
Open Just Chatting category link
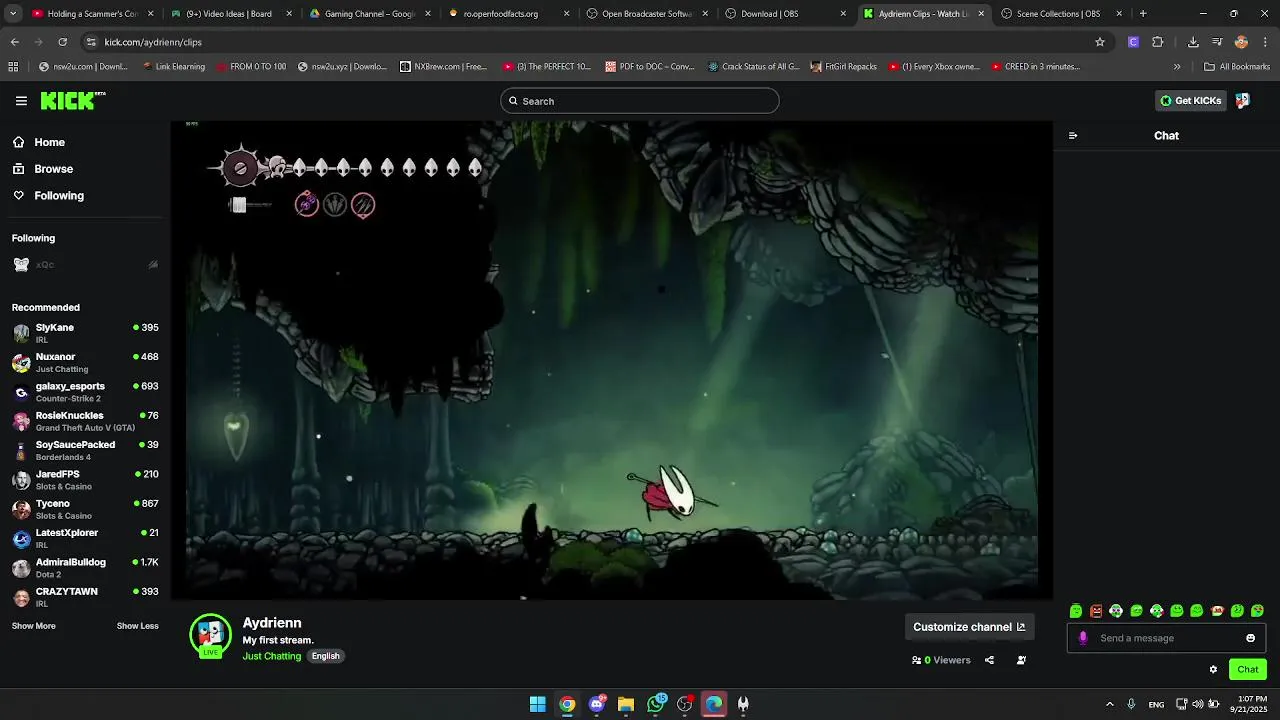(271, 656)
